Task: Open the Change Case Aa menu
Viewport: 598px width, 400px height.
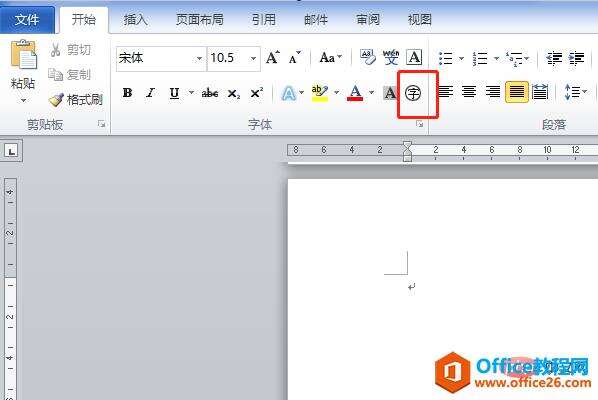Action: tap(331, 58)
